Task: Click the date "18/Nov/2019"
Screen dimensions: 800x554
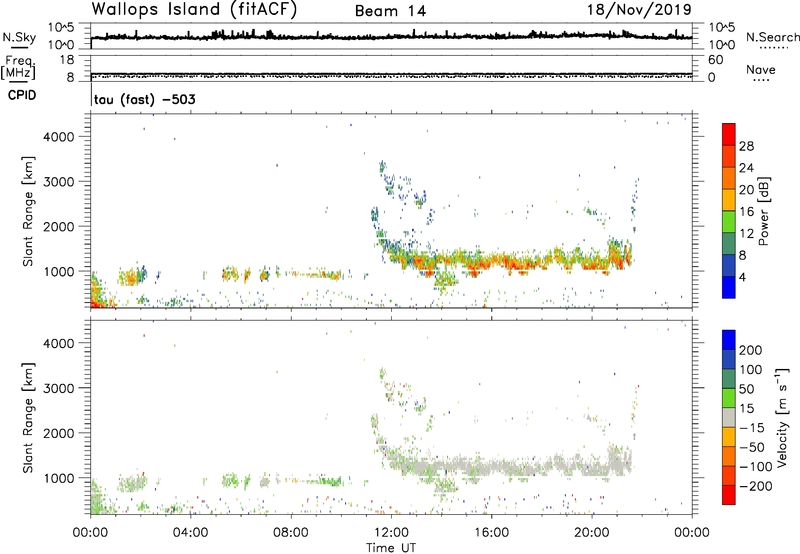Action: pyautogui.click(x=639, y=9)
